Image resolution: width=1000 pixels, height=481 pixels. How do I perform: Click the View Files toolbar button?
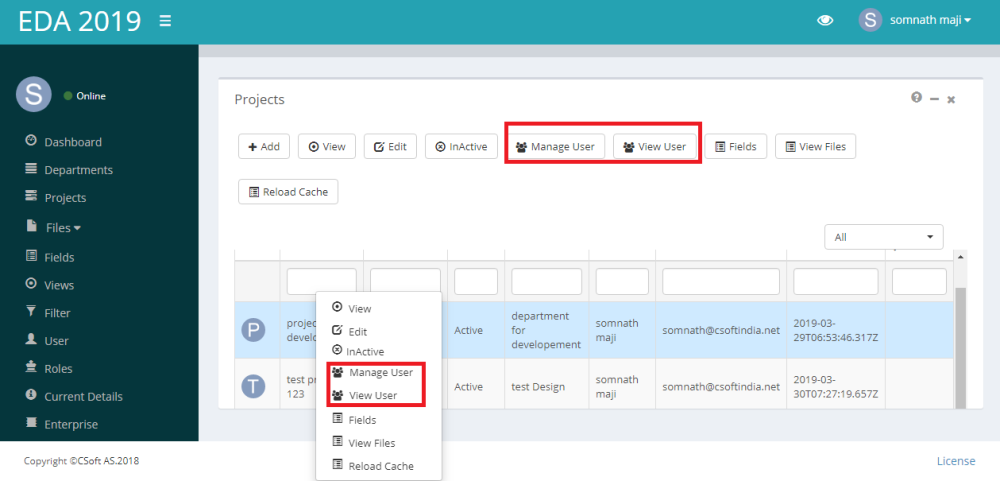point(816,146)
